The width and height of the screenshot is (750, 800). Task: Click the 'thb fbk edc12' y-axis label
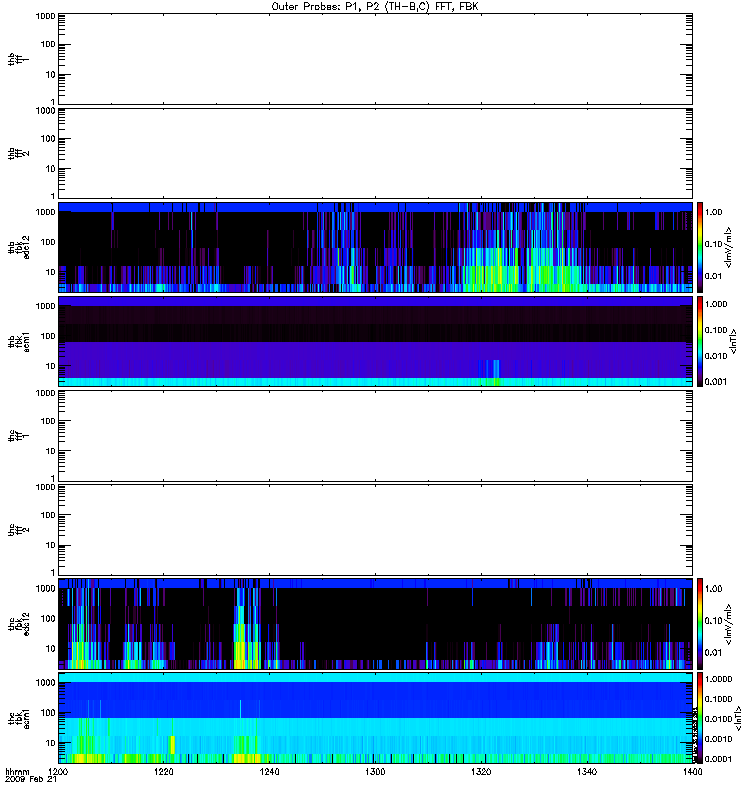point(19,247)
